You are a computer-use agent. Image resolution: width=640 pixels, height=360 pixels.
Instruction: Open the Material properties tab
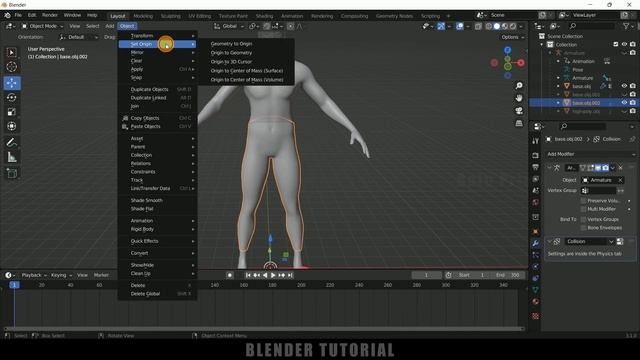click(536, 302)
